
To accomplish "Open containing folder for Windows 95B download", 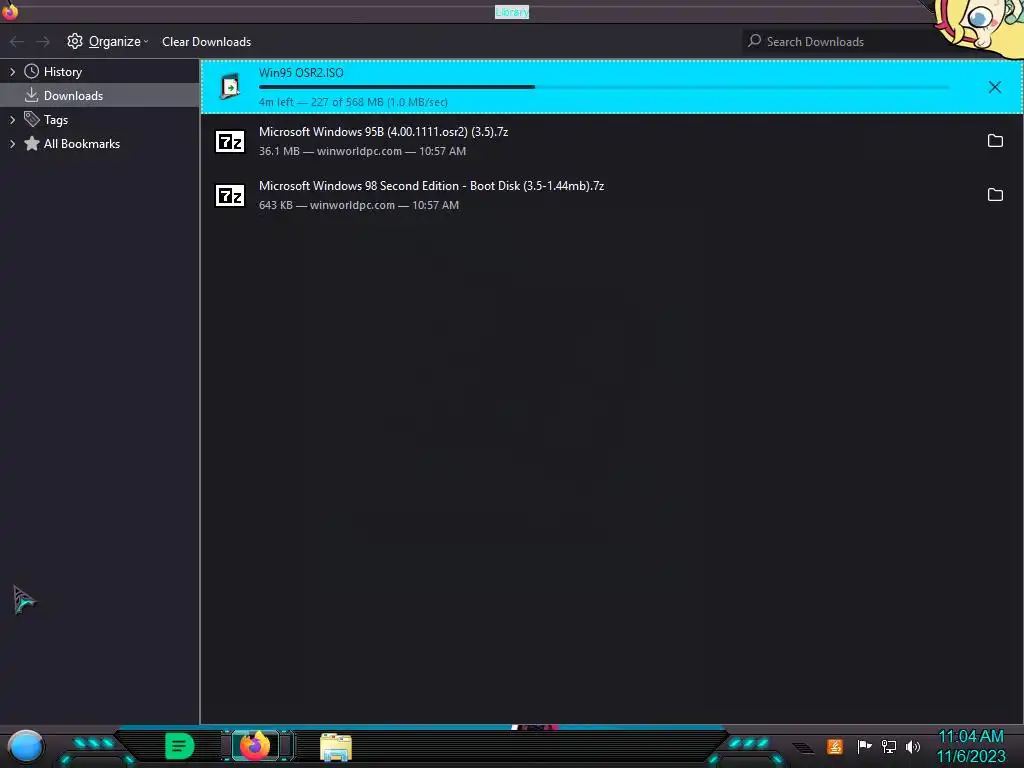I will pyautogui.click(x=995, y=141).
